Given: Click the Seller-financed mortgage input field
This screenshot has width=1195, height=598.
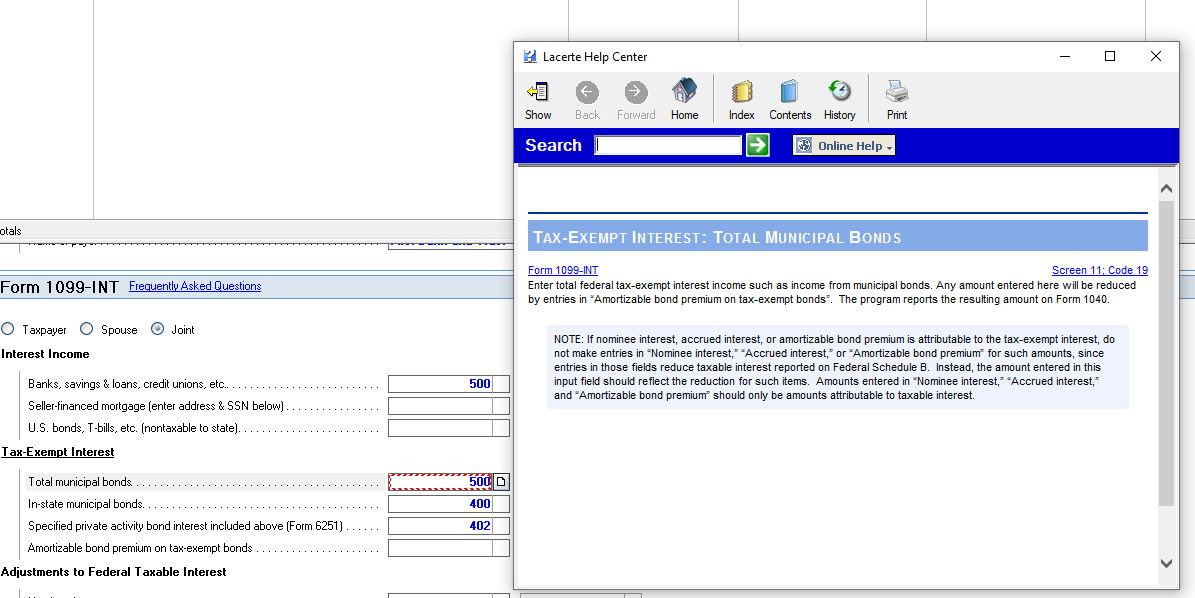Looking at the screenshot, I should (x=440, y=406).
